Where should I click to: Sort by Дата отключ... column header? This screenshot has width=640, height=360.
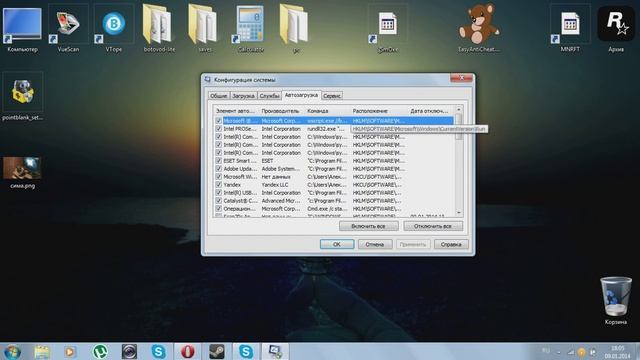point(431,111)
